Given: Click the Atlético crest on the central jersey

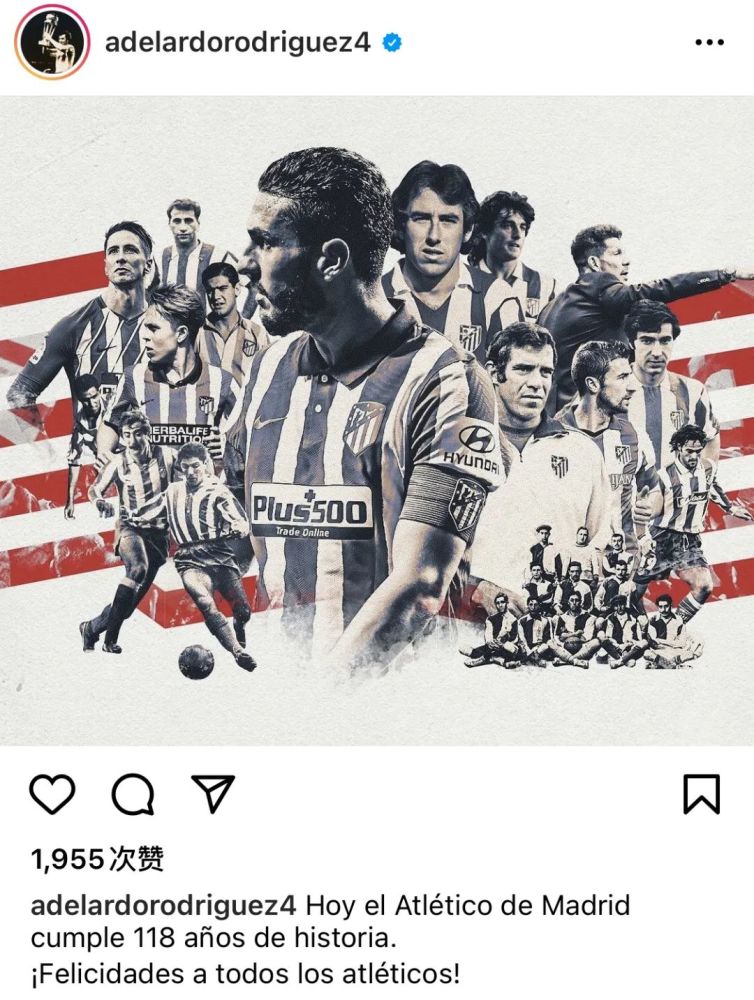Looking at the screenshot, I should (x=364, y=426).
